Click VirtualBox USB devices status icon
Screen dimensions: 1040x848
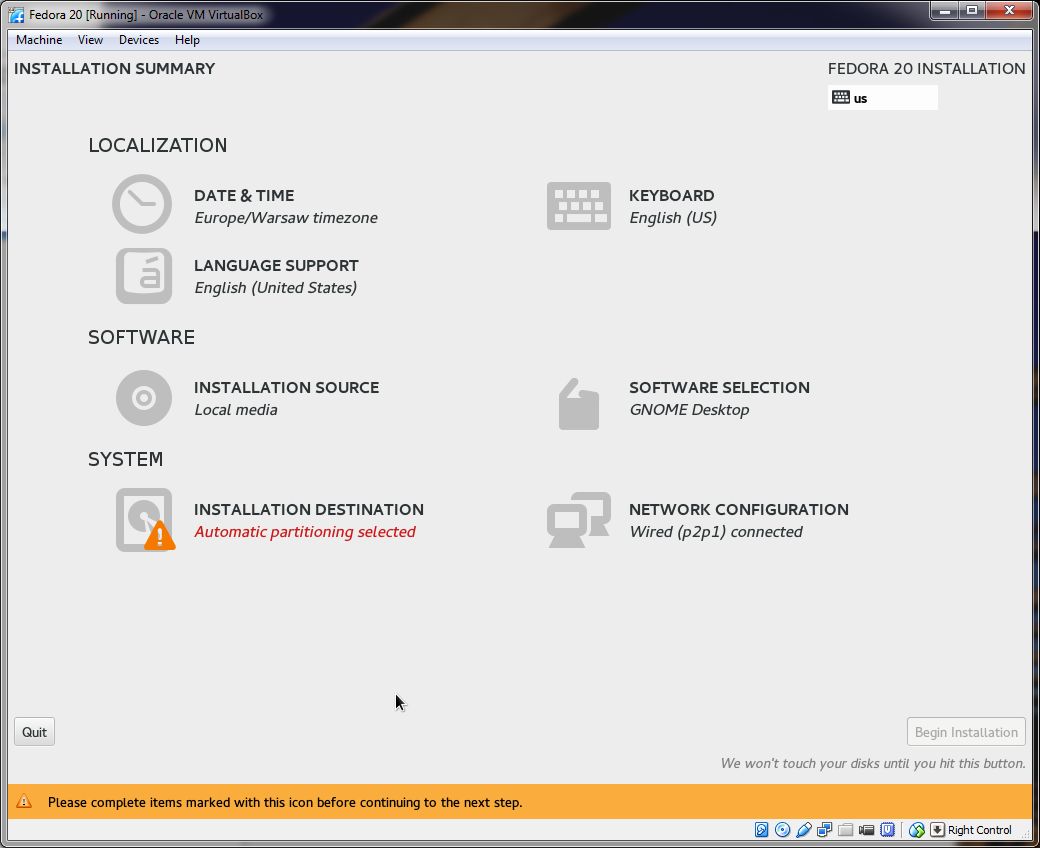(804, 830)
